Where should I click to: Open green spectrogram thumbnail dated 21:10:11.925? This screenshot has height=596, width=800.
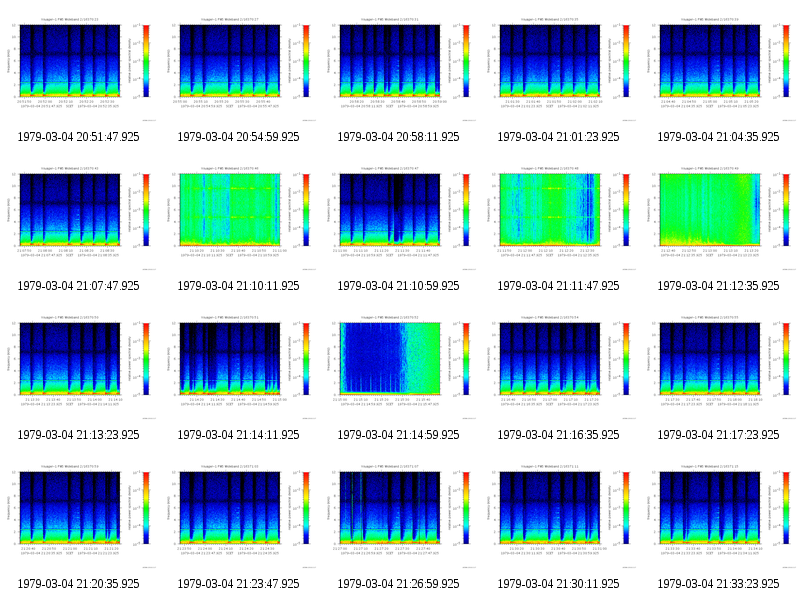click(238, 217)
